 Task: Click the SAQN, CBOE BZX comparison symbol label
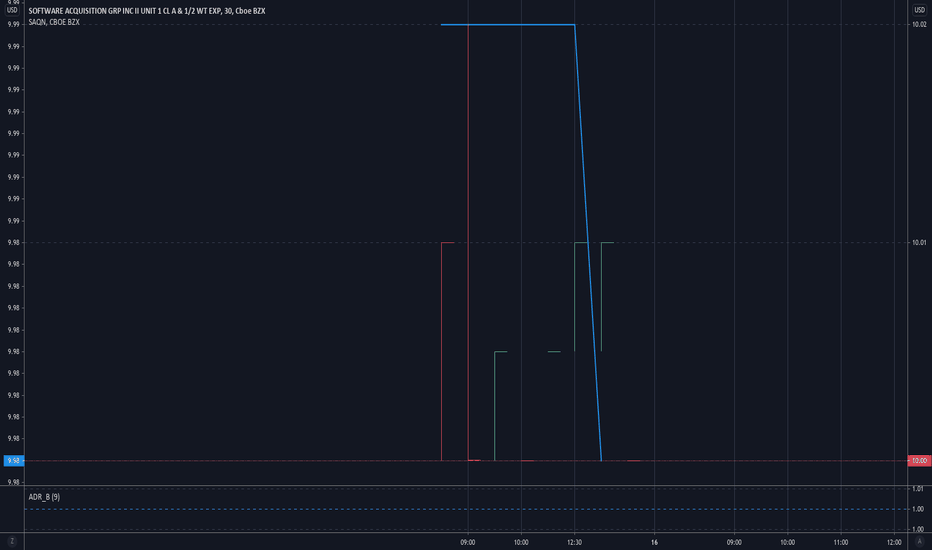coord(54,22)
